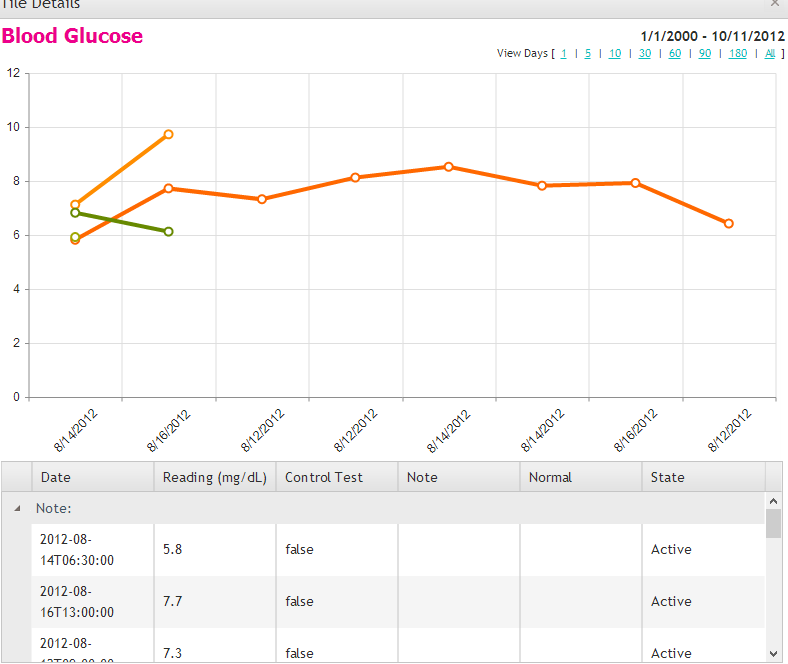View 5 days of data
This screenshot has height=664, width=788.
587,53
